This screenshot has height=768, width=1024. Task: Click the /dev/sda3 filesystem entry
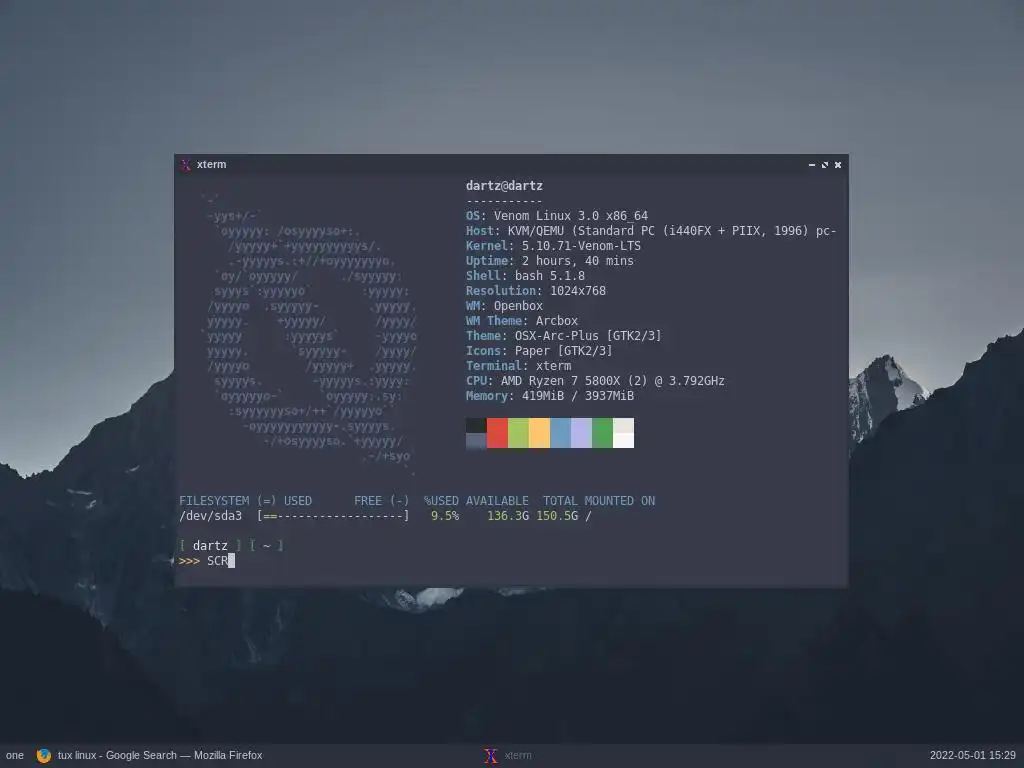(210, 516)
